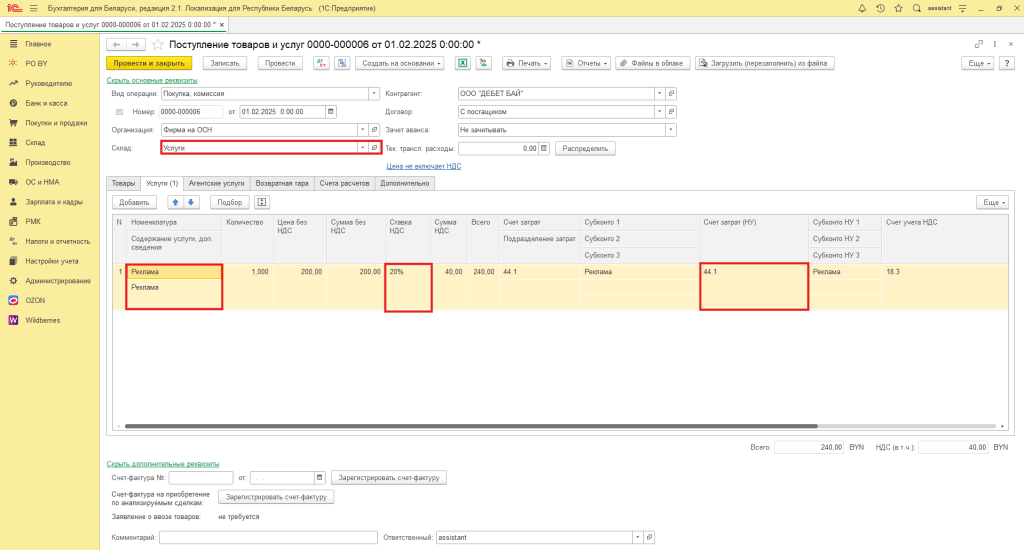Image resolution: width=1024 pixels, height=550 pixels.
Task: Expand Вид операции dropdown
Action: click(374, 93)
